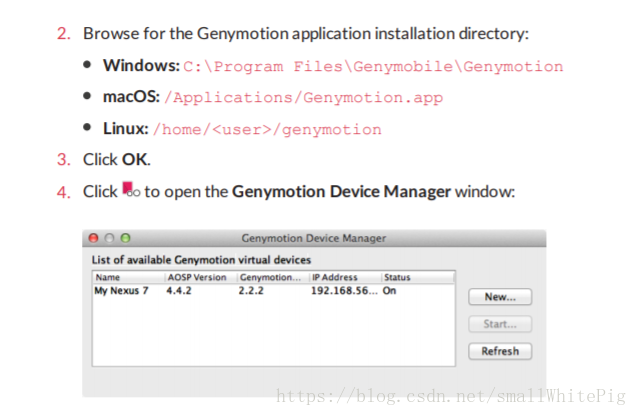Minimize the Genymotion Device Manager window
This screenshot has height=416, width=637.
pos(109,238)
